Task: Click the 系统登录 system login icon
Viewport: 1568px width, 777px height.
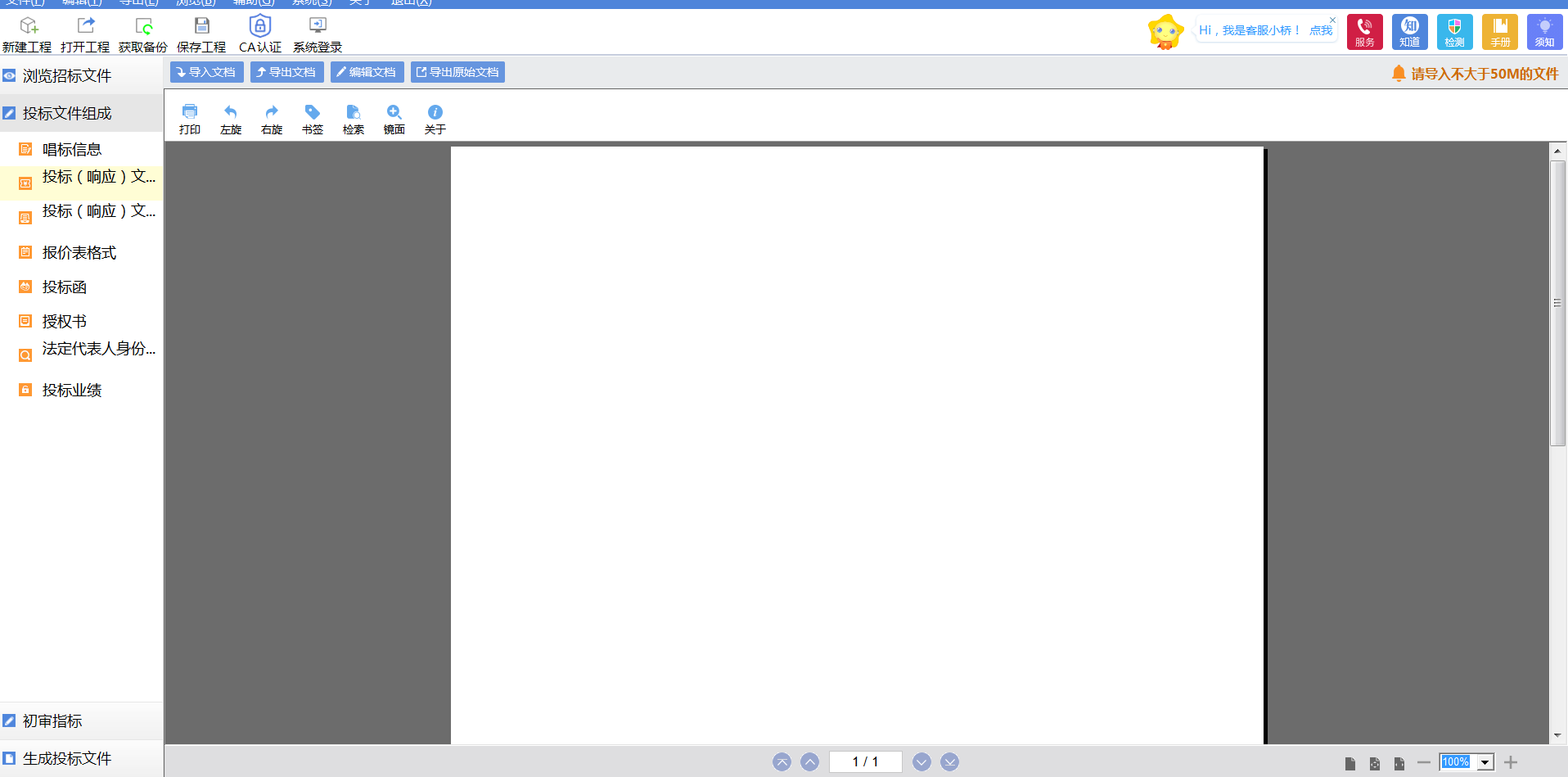Action: click(318, 34)
